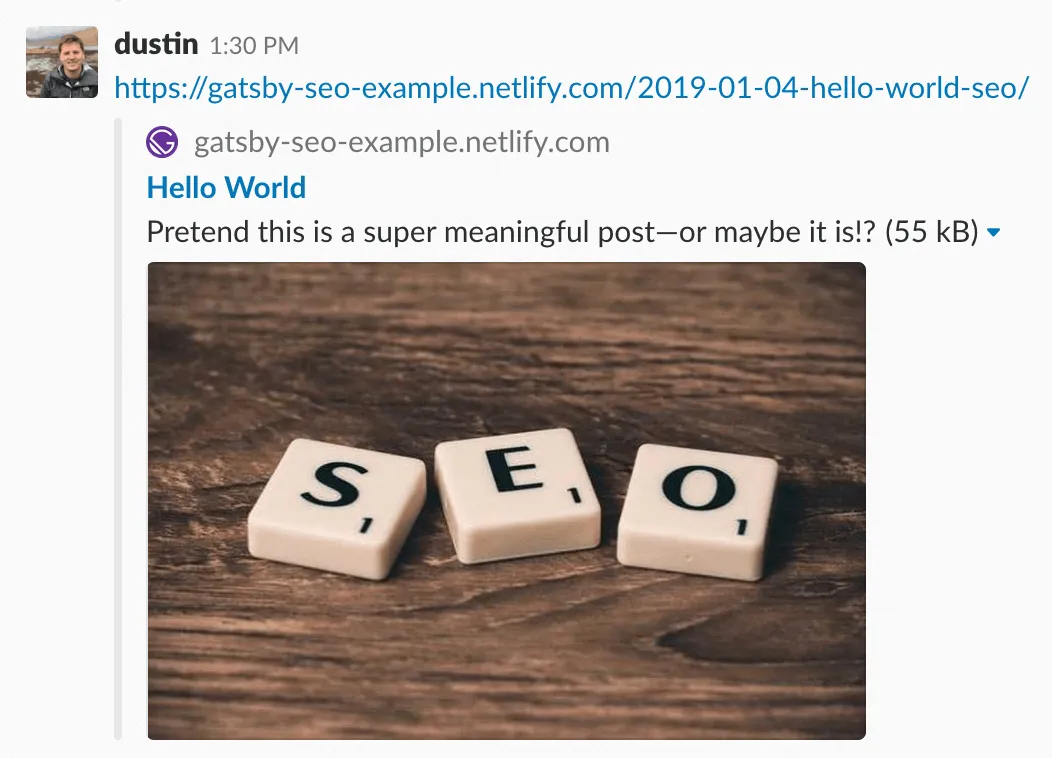Click the gatsby-seo-example.netlify.com domain text

coord(400,142)
